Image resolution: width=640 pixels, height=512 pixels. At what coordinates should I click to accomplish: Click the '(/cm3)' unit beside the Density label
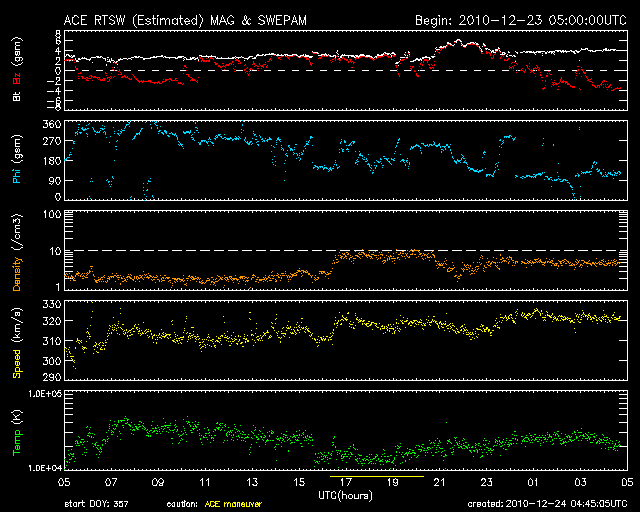point(17,231)
